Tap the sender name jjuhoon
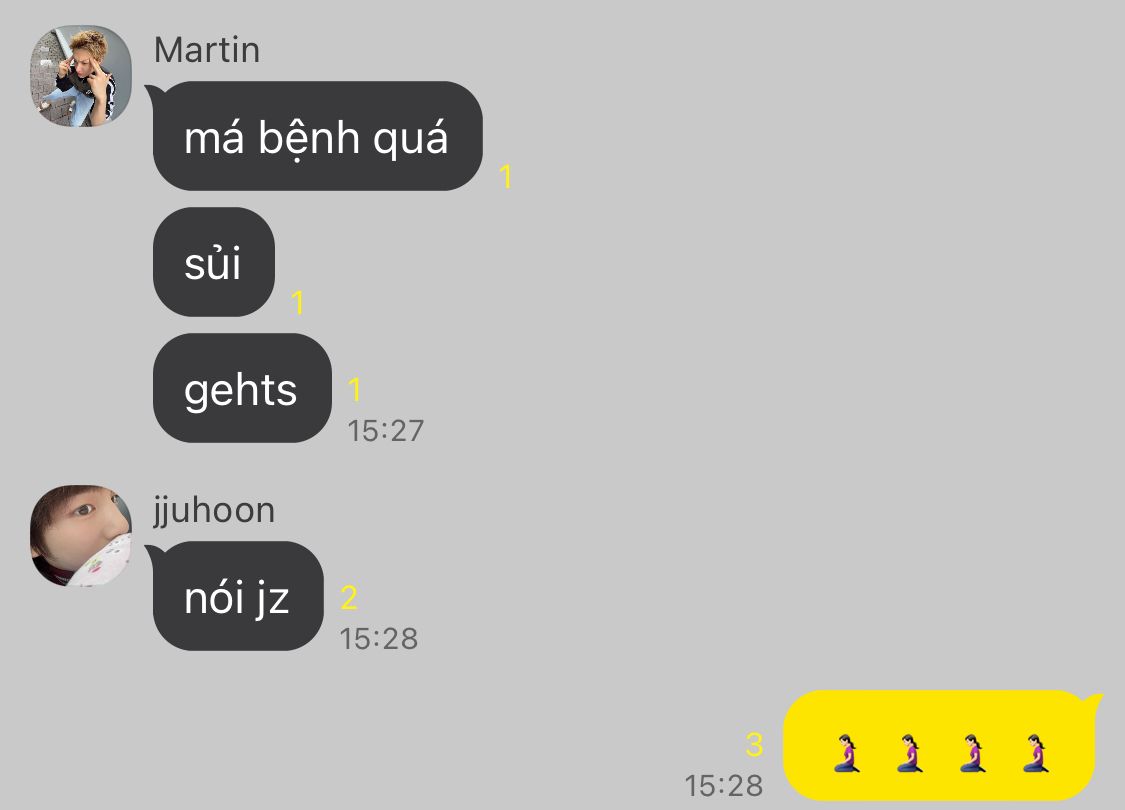The image size is (1125, 810). pyautogui.click(x=214, y=512)
